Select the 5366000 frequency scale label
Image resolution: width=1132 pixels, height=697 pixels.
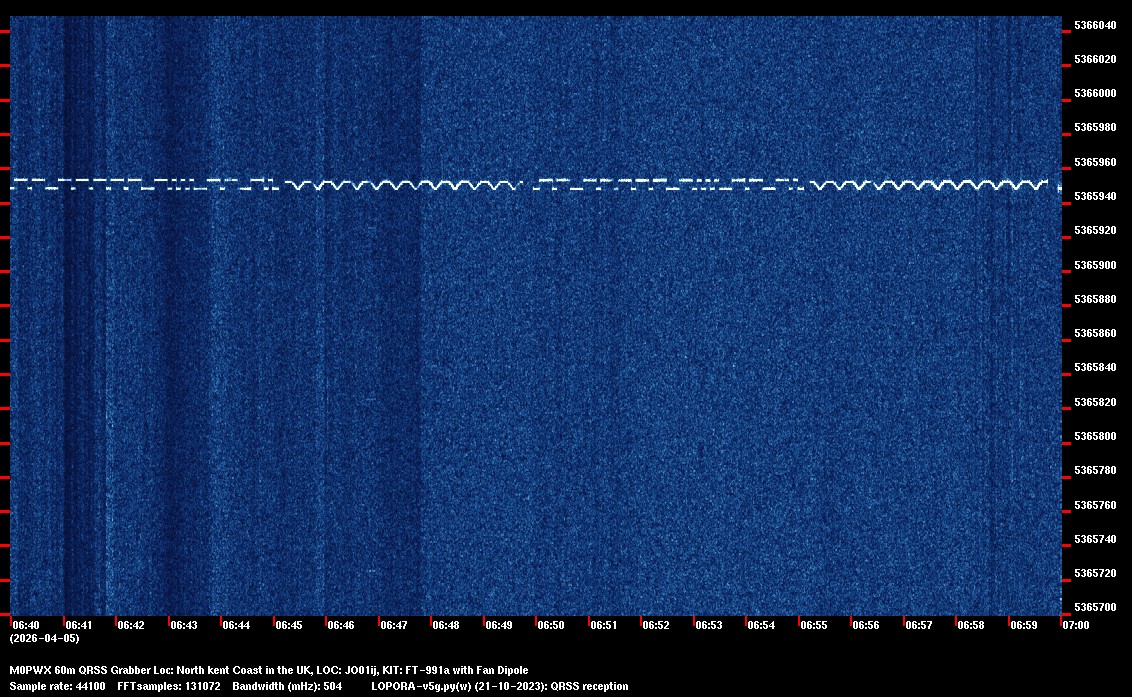[1095, 93]
